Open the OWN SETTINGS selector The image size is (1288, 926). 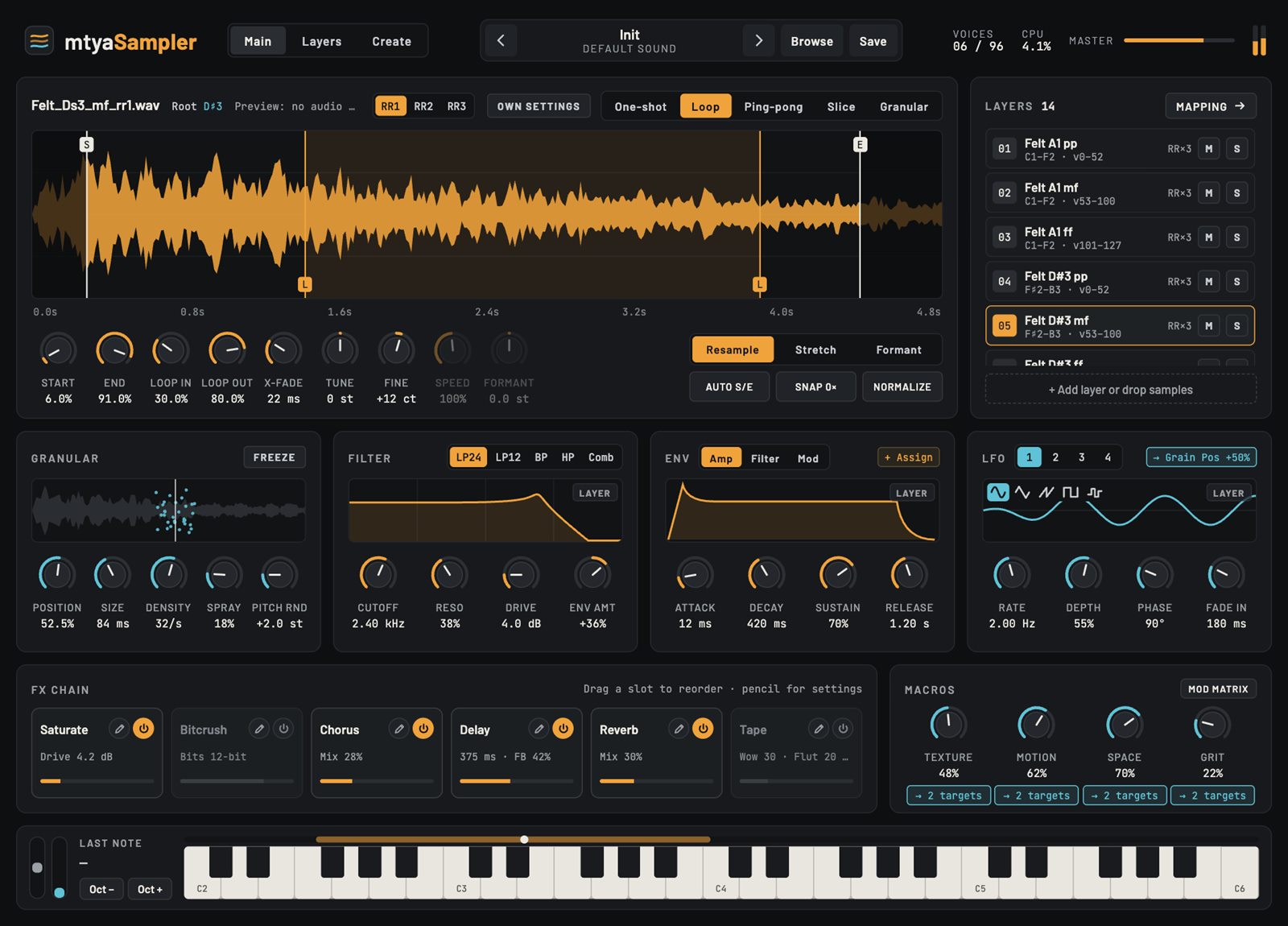pos(539,106)
